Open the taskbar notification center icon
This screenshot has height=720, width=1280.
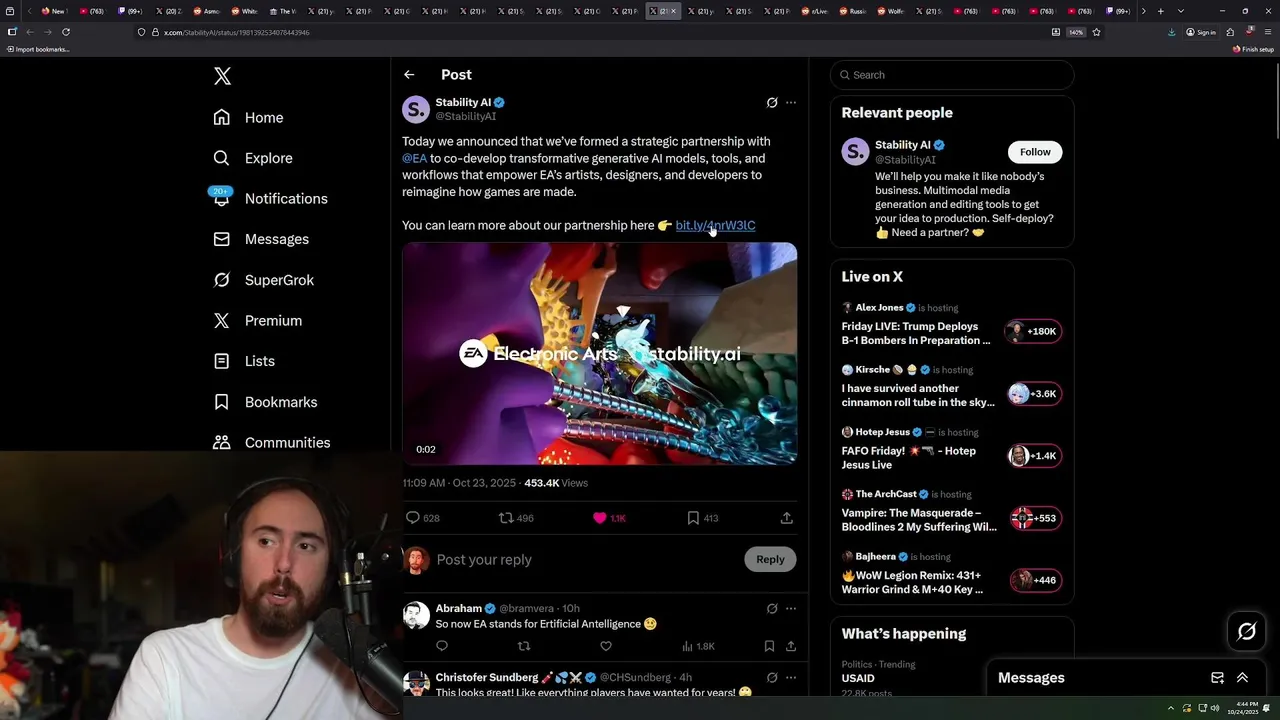click(x=1266, y=708)
